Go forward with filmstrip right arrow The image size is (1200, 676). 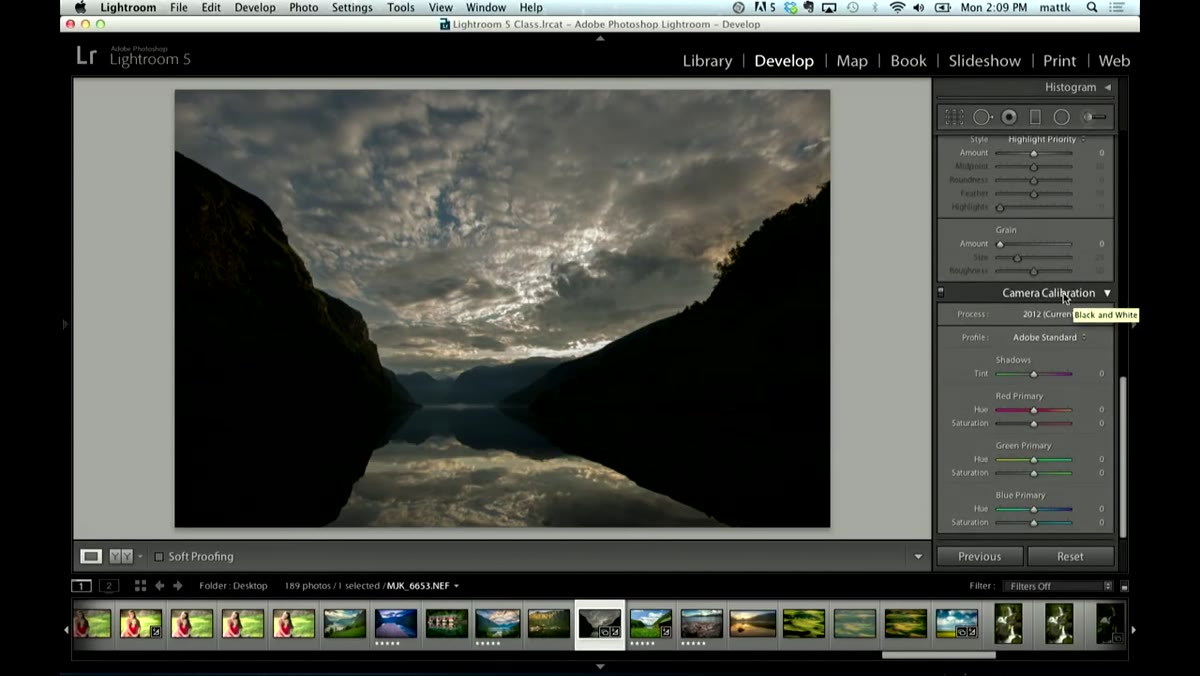[178, 586]
